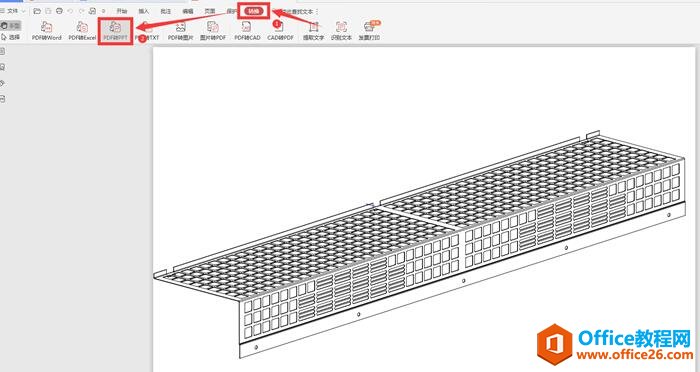Viewport: 700px width, 372px height.
Task: Open the sidebar magnifier-on-page icon
Action: (x=3, y=67)
